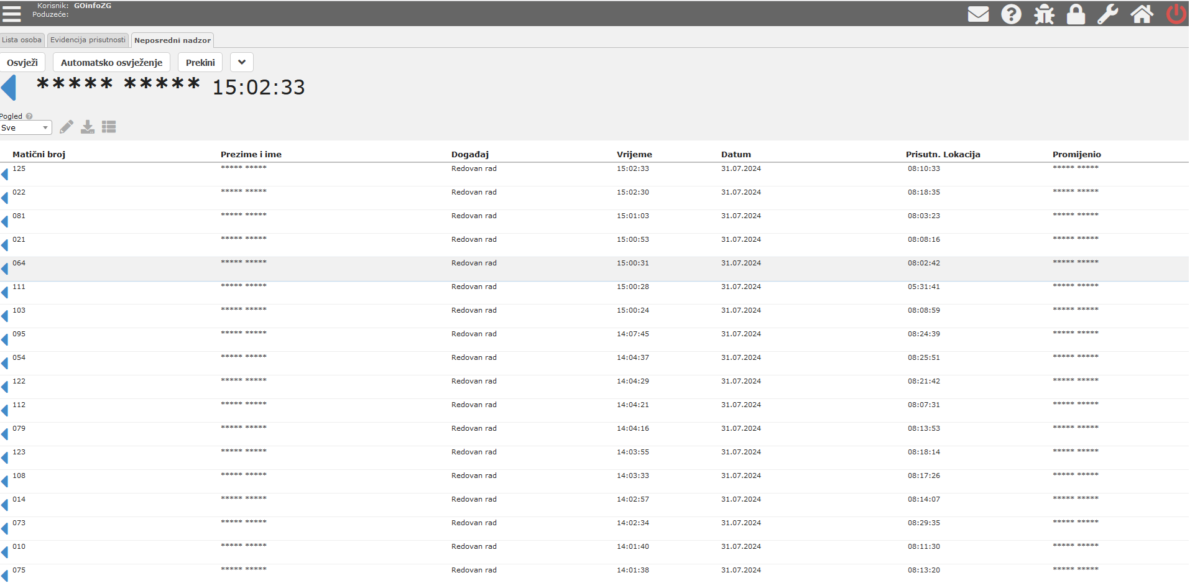Image resolution: width=1200 pixels, height=588 pixels.
Task: Select time cell 15:02:30
Action: [633, 192]
